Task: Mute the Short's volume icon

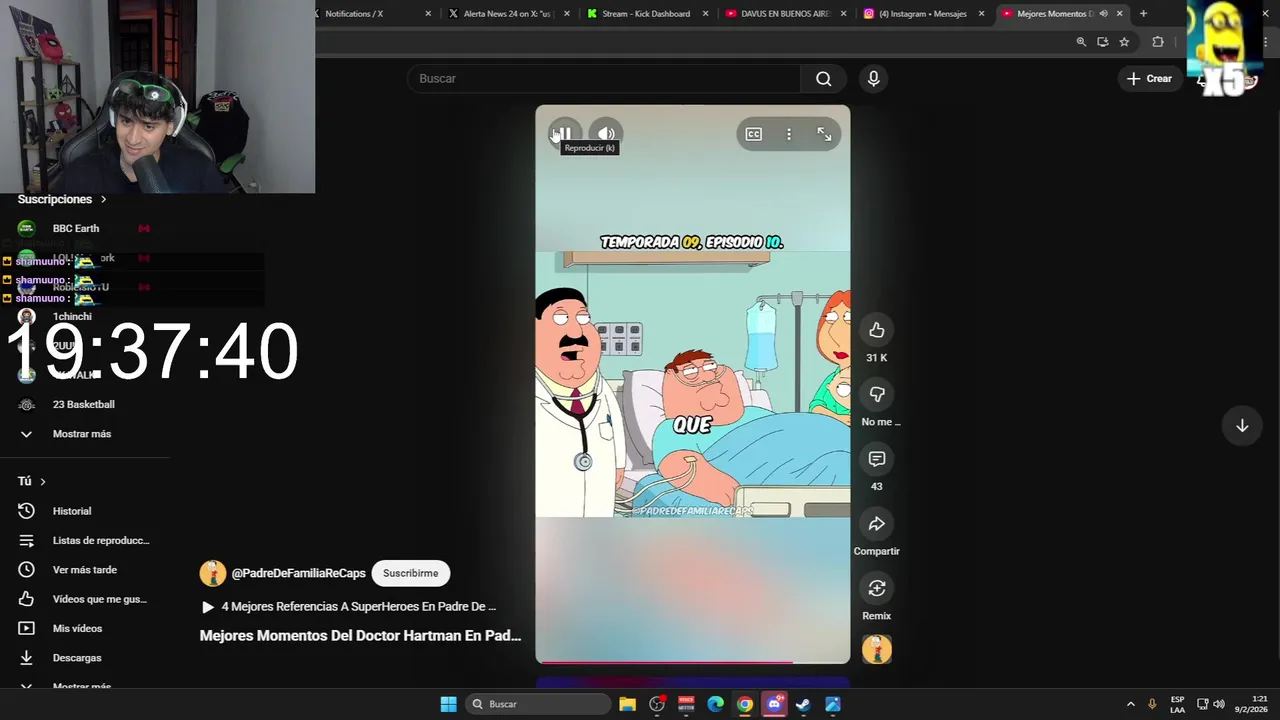Action: click(x=606, y=133)
